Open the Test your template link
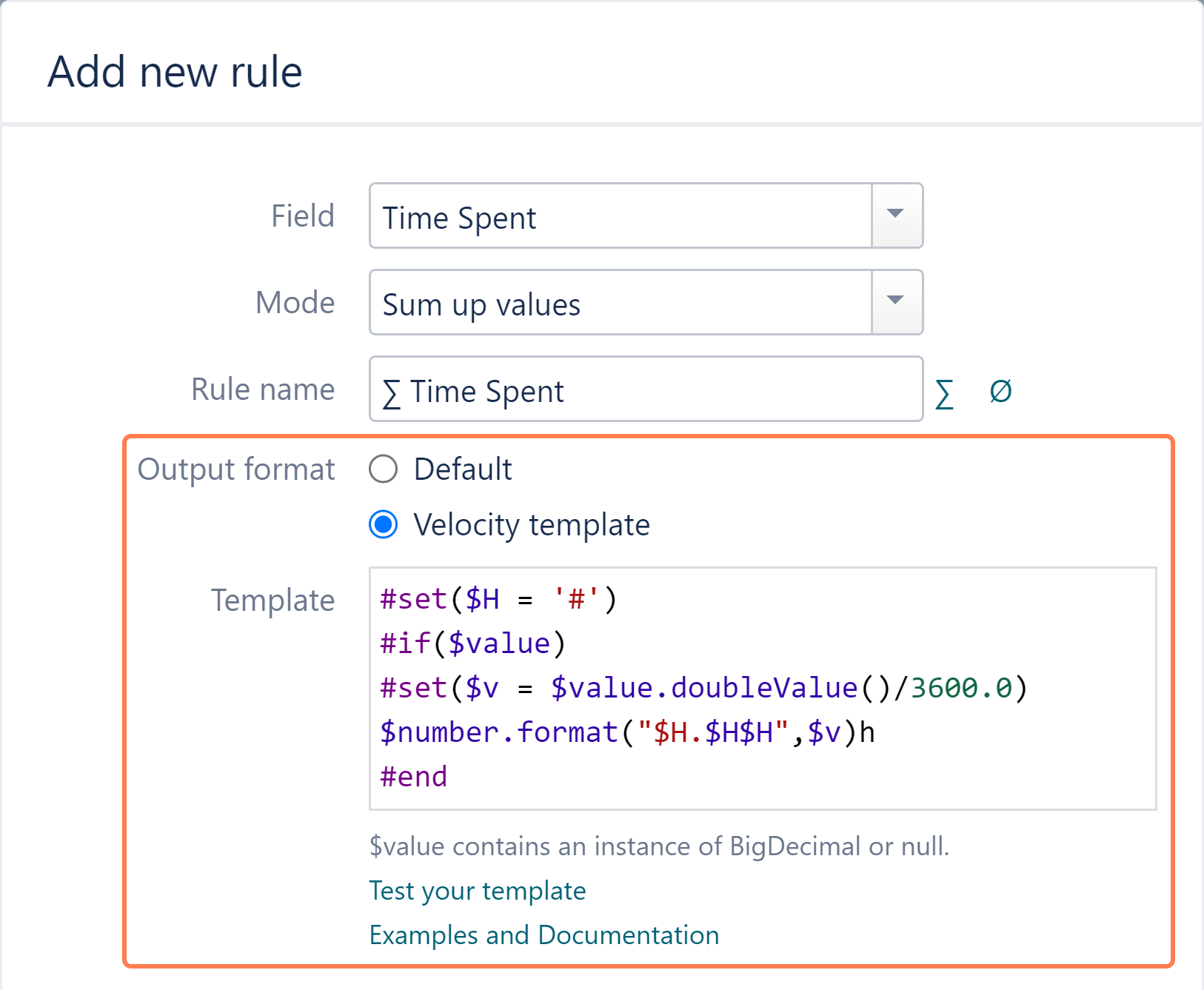1204x990 pixels. point(477,891)
